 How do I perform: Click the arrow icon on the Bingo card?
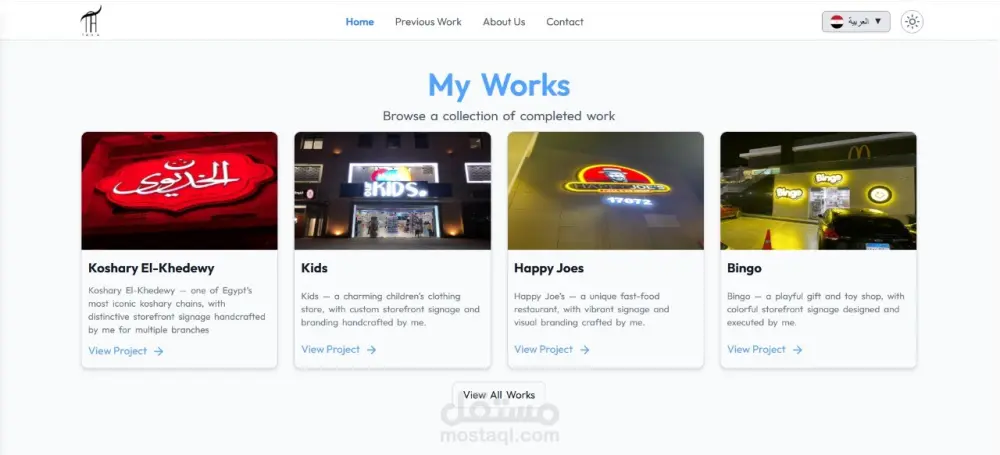click(x=797, y=350)
